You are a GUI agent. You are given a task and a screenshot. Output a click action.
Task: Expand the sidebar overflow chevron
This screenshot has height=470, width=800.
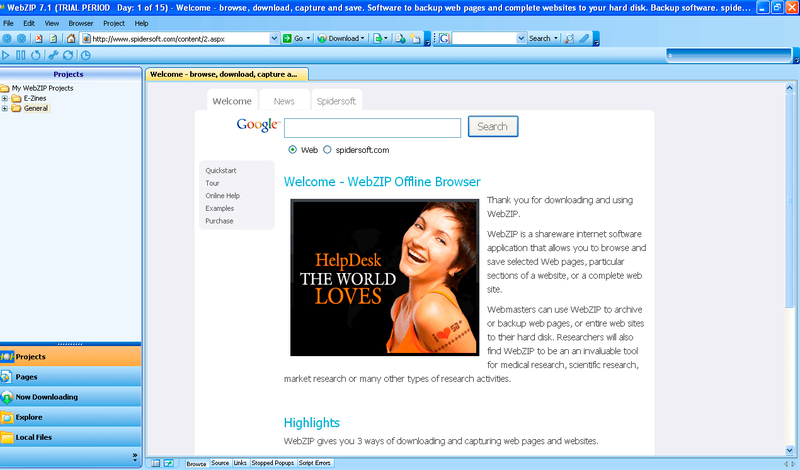tap(135, 456)
